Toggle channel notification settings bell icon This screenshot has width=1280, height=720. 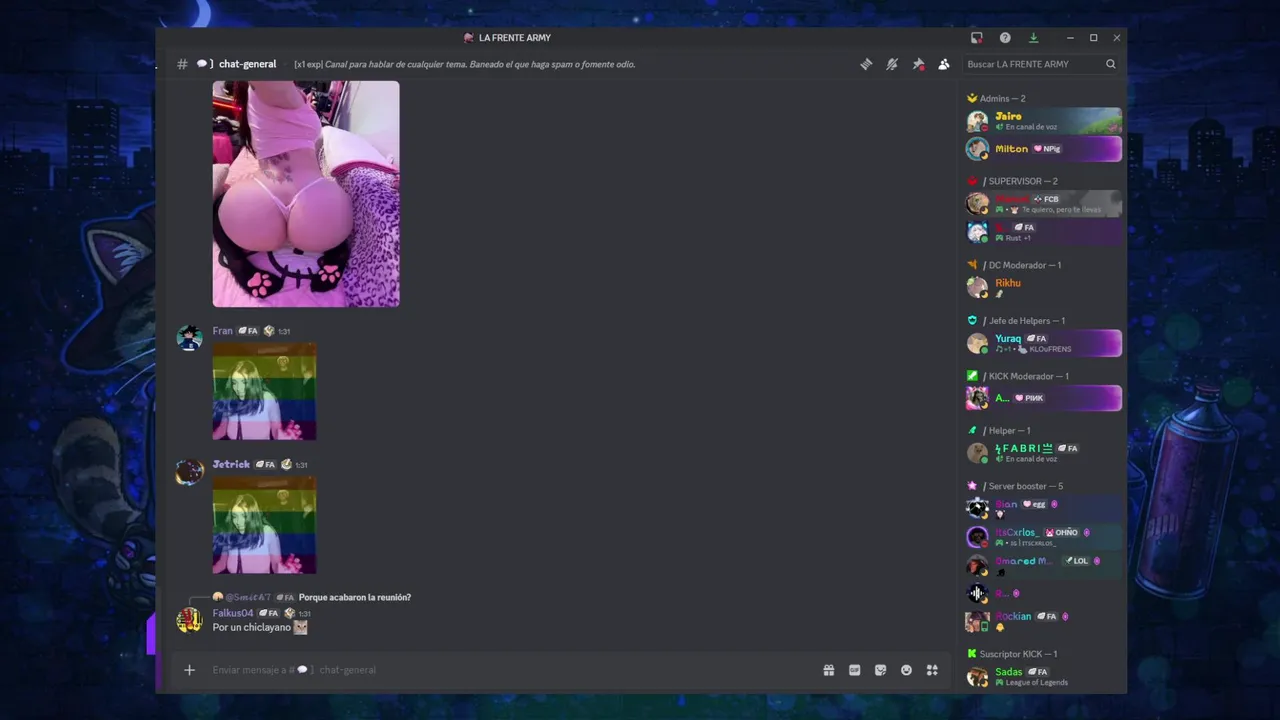(892, 64)
